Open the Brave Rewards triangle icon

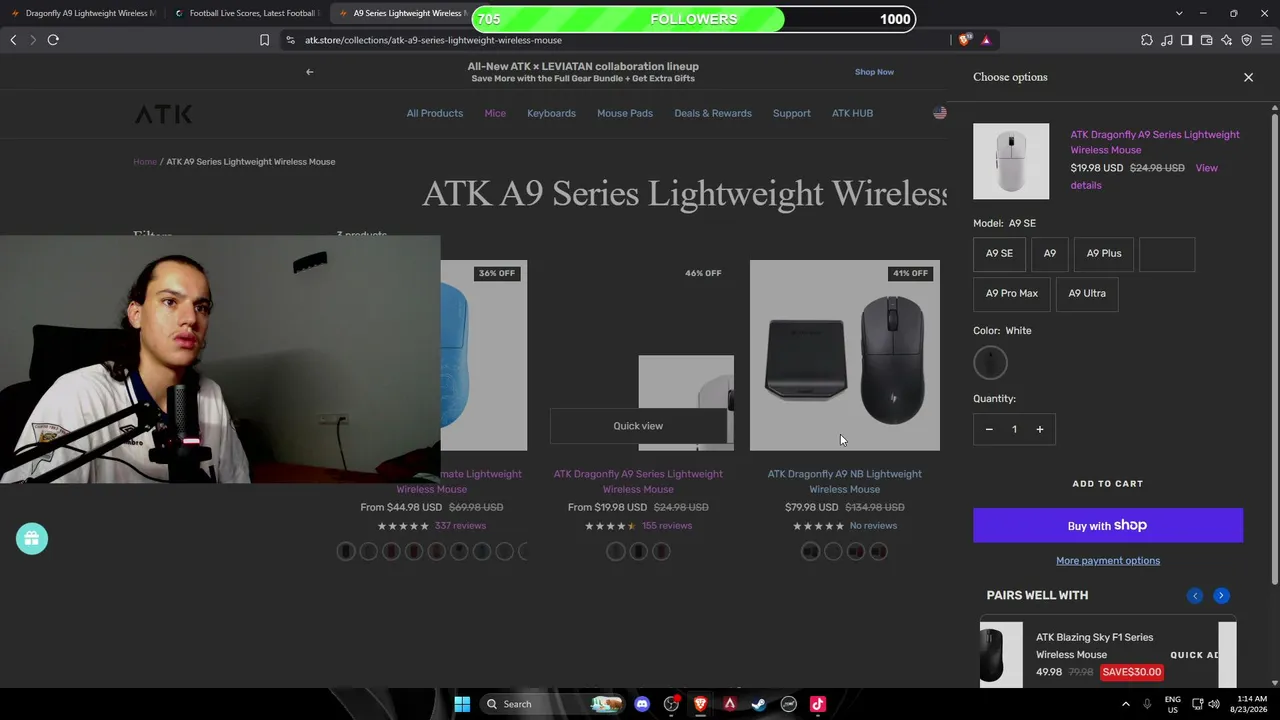[986, 40]
